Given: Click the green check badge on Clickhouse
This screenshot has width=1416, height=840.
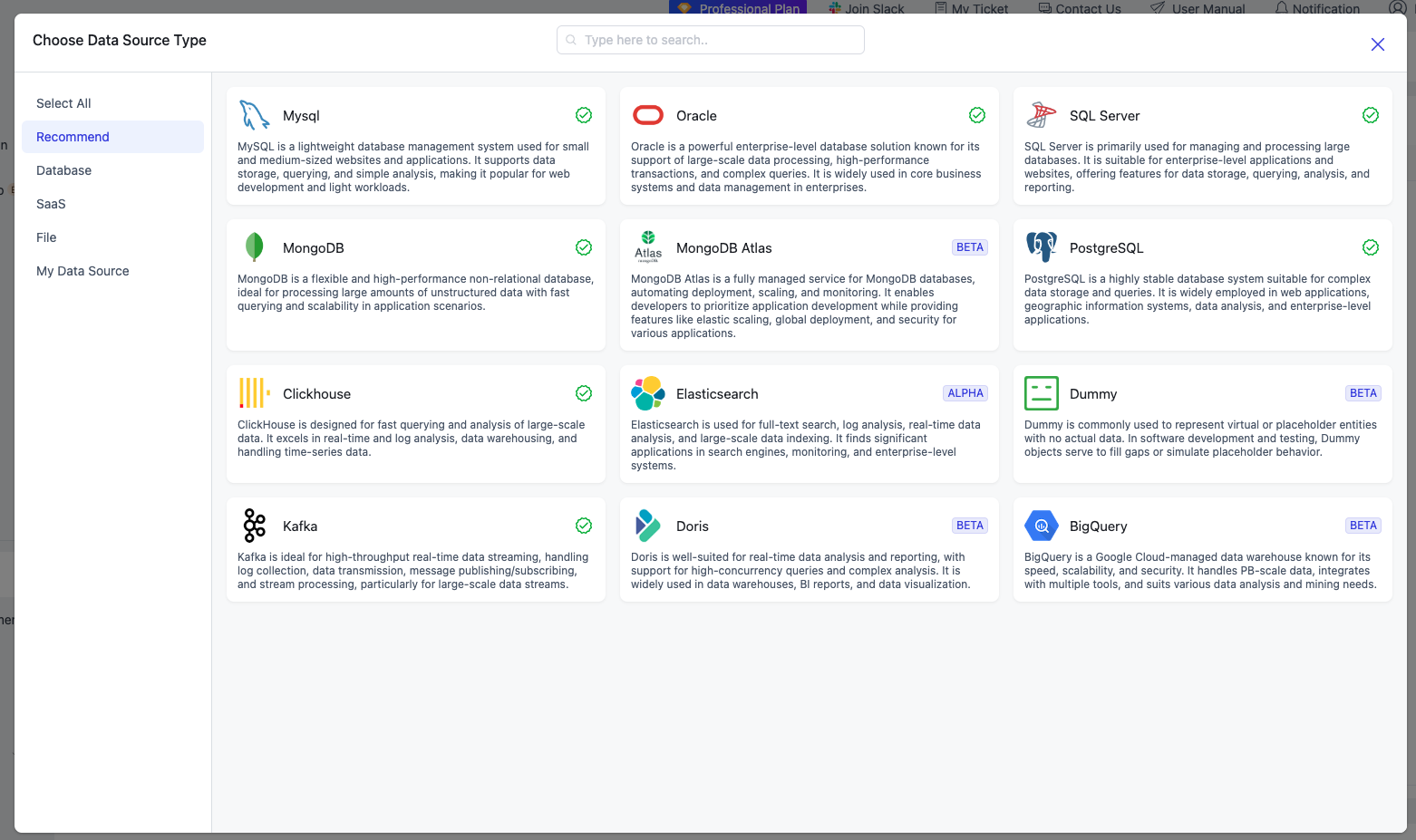Looking at the screenshot, I should (584, 393).
